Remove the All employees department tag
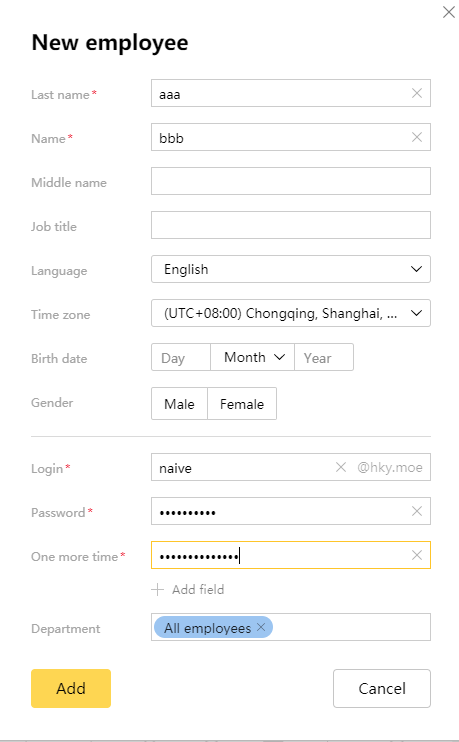This screenshot has height=742, width=459. coord(261,627)
